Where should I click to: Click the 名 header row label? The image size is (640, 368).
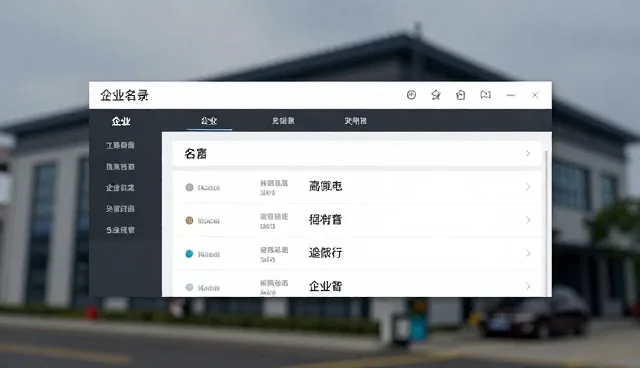[196, 154]
